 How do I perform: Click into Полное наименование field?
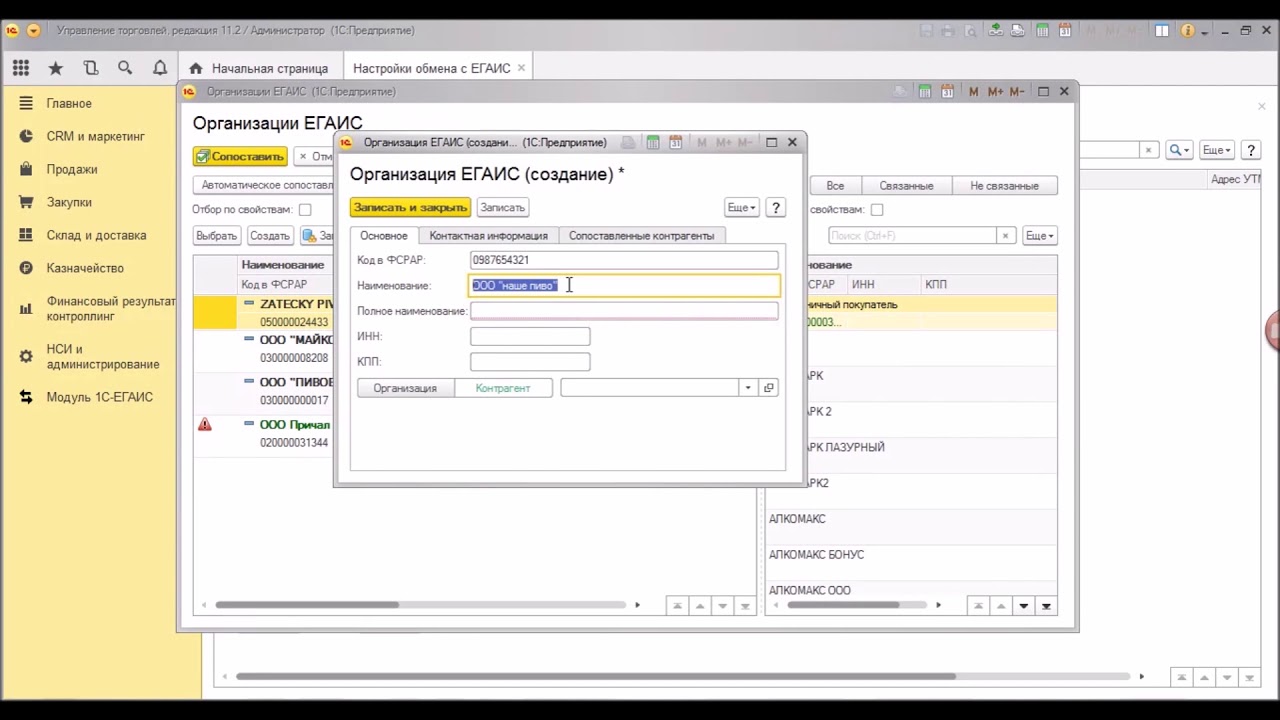pos(624,311)
